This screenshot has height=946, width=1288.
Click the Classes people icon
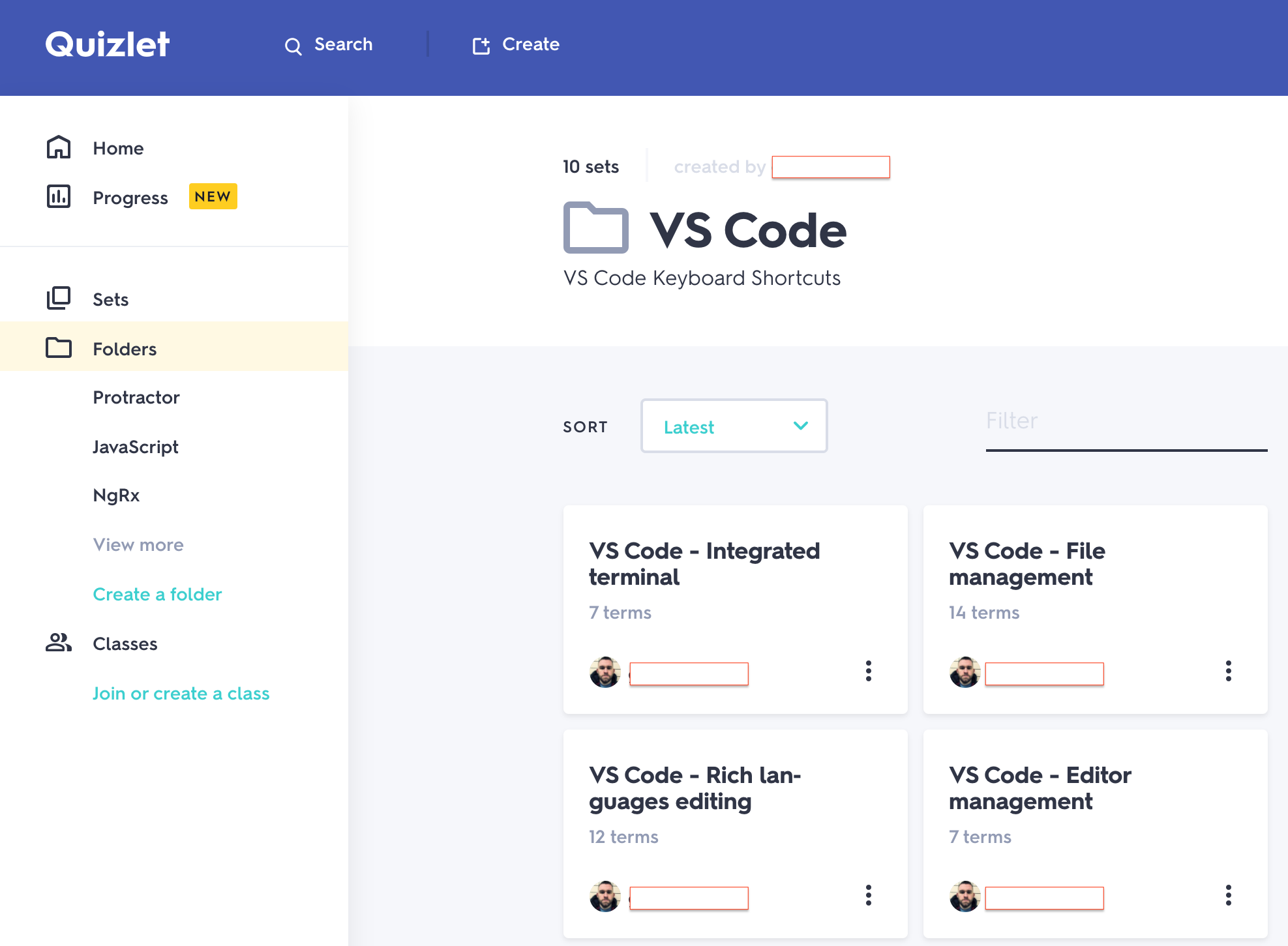[59, 643]
